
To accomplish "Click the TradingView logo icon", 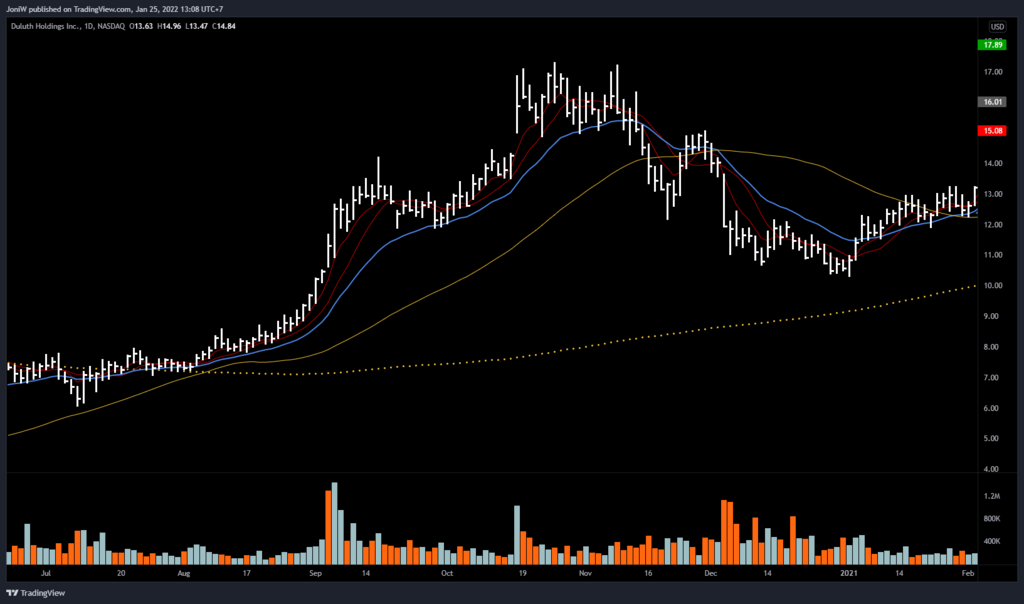I will pyautogui.click(x=14, y=592).
